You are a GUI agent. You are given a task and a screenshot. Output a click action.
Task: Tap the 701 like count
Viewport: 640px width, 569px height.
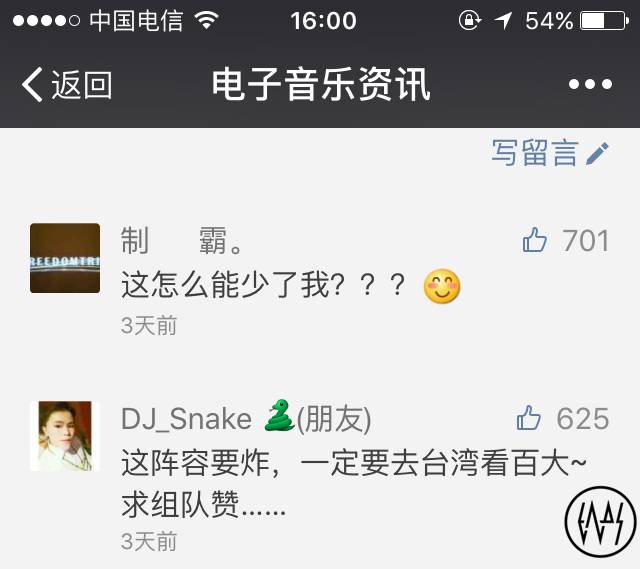pos(586,241)
